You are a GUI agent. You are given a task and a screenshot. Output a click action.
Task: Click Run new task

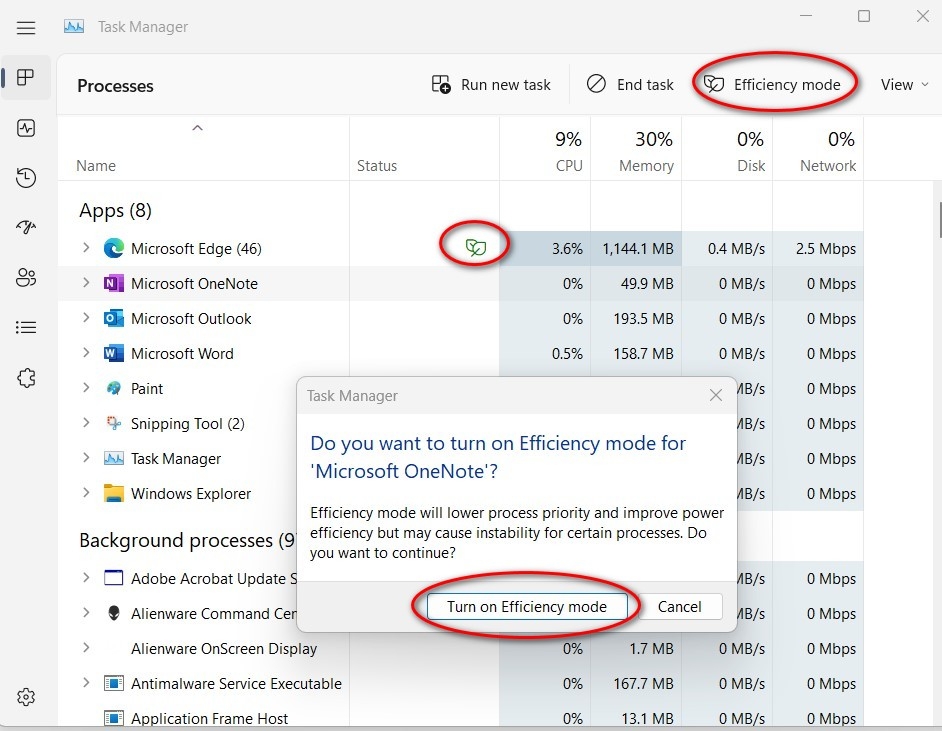tap(491, 84)
